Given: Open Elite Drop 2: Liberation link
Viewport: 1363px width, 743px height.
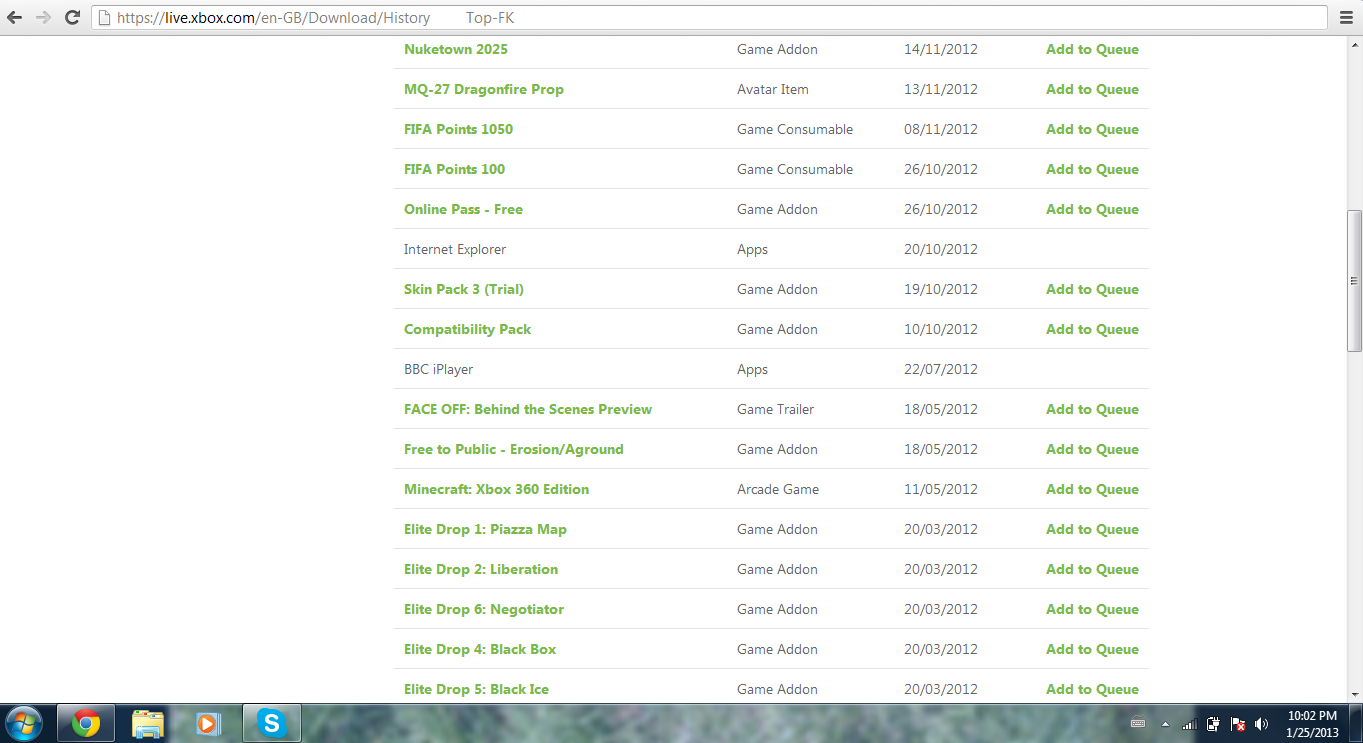Looking at the screenshot, I should [481, 569].
